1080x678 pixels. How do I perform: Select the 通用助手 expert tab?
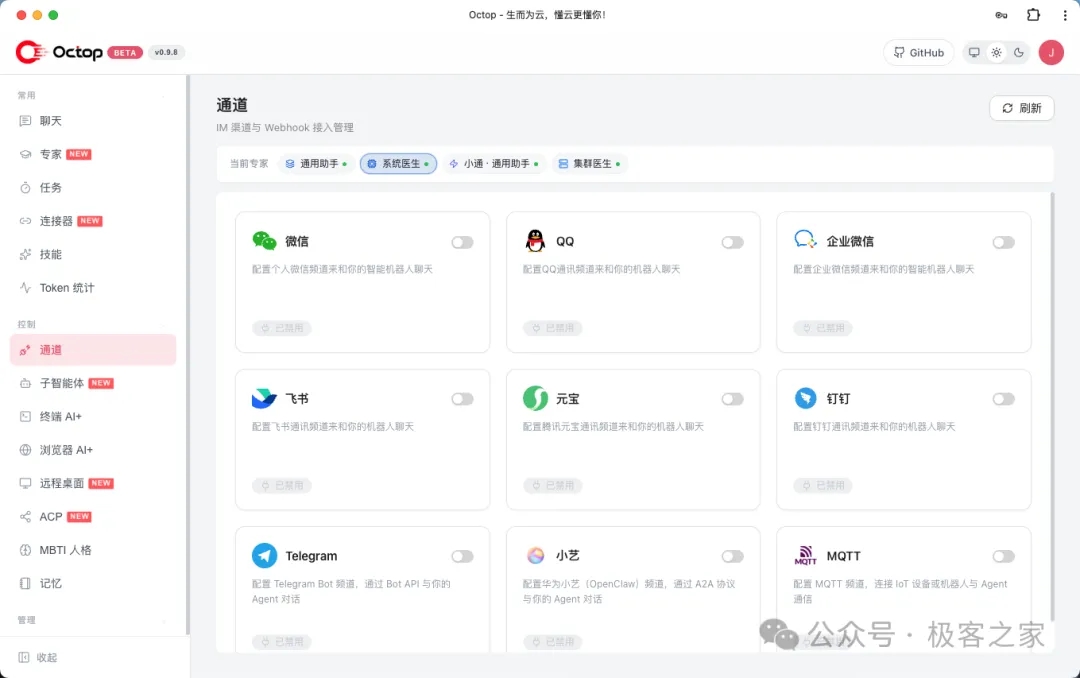point(316,163)
